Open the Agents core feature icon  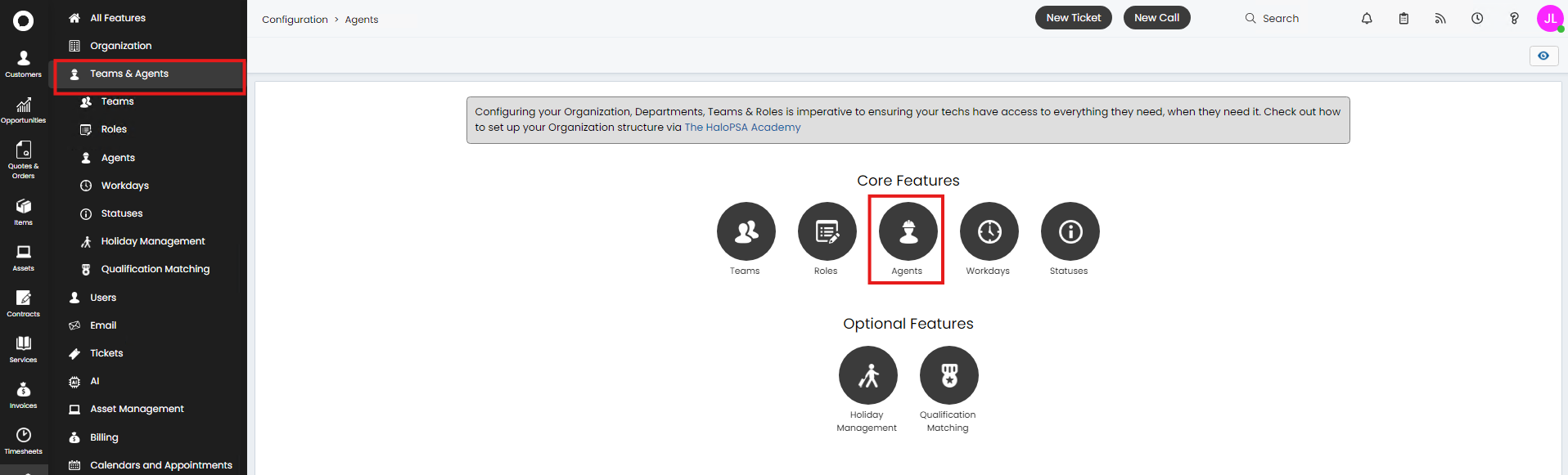pyautogui.click(x=908, y=232)
